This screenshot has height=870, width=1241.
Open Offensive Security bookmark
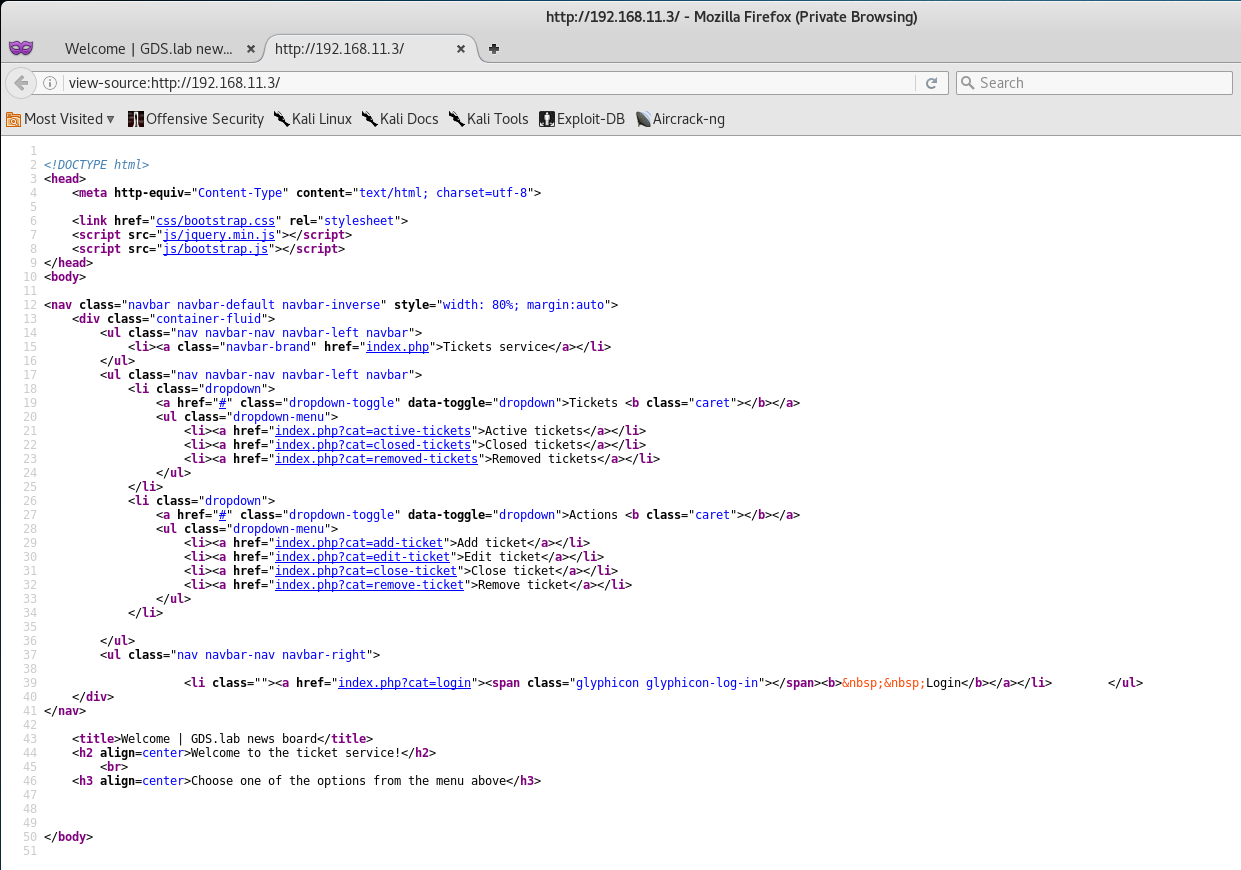point(196,119)
